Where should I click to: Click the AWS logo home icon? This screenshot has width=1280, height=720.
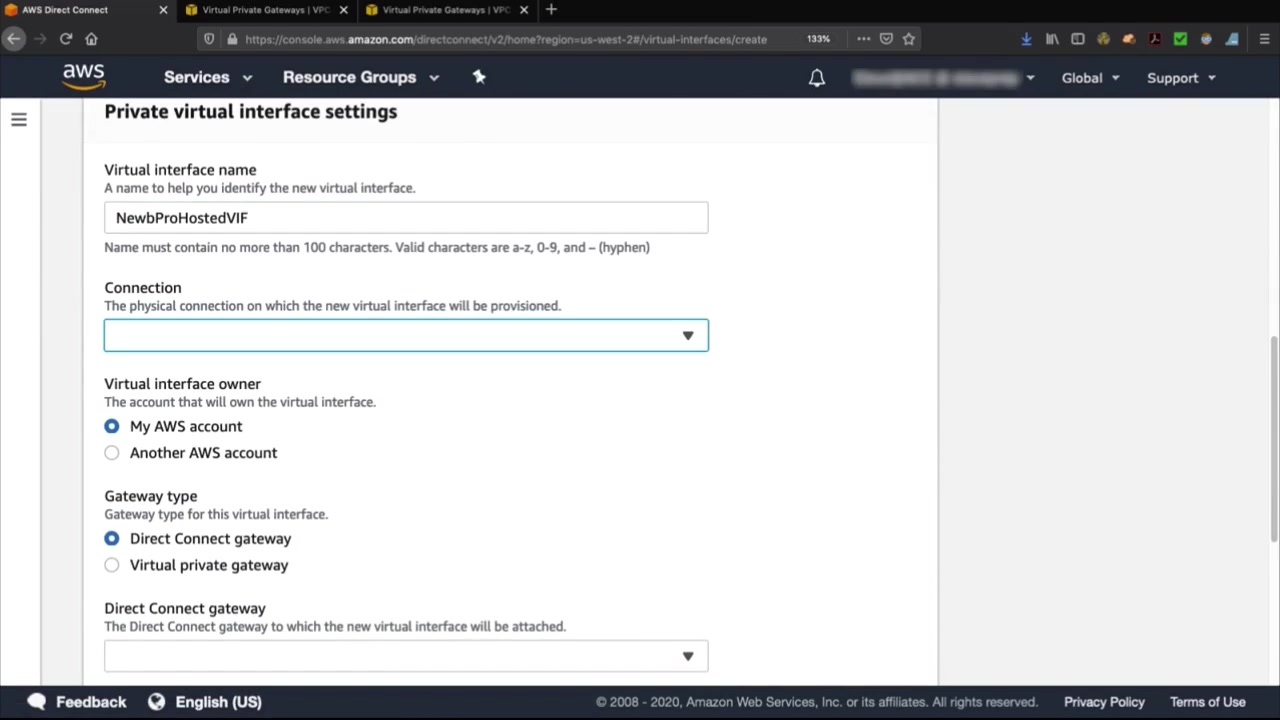click(x=84, y=77)
